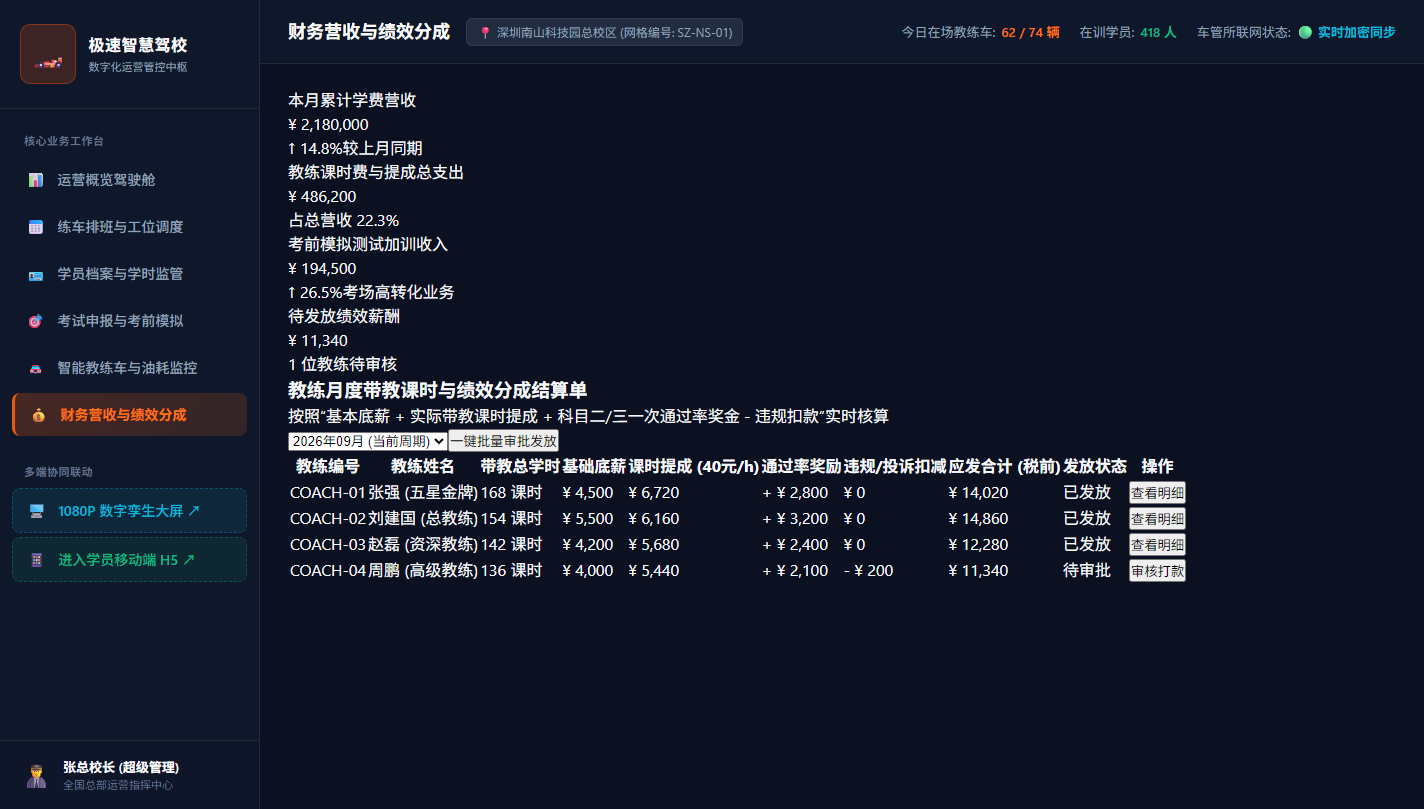
Task: Click 实时加密同步 status text
Action: 1356,32
